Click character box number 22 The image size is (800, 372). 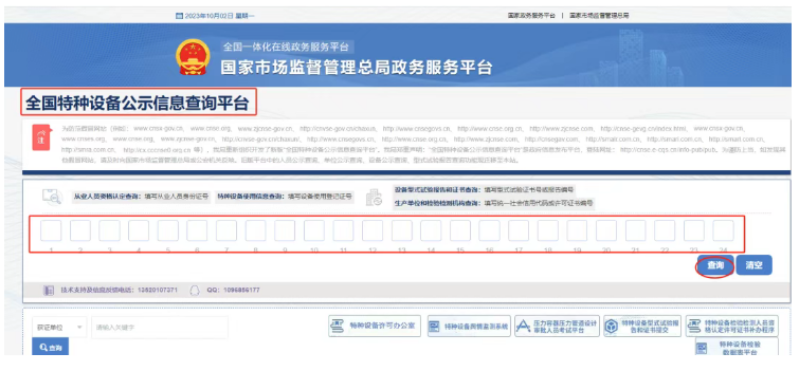(x=665, y=231)
